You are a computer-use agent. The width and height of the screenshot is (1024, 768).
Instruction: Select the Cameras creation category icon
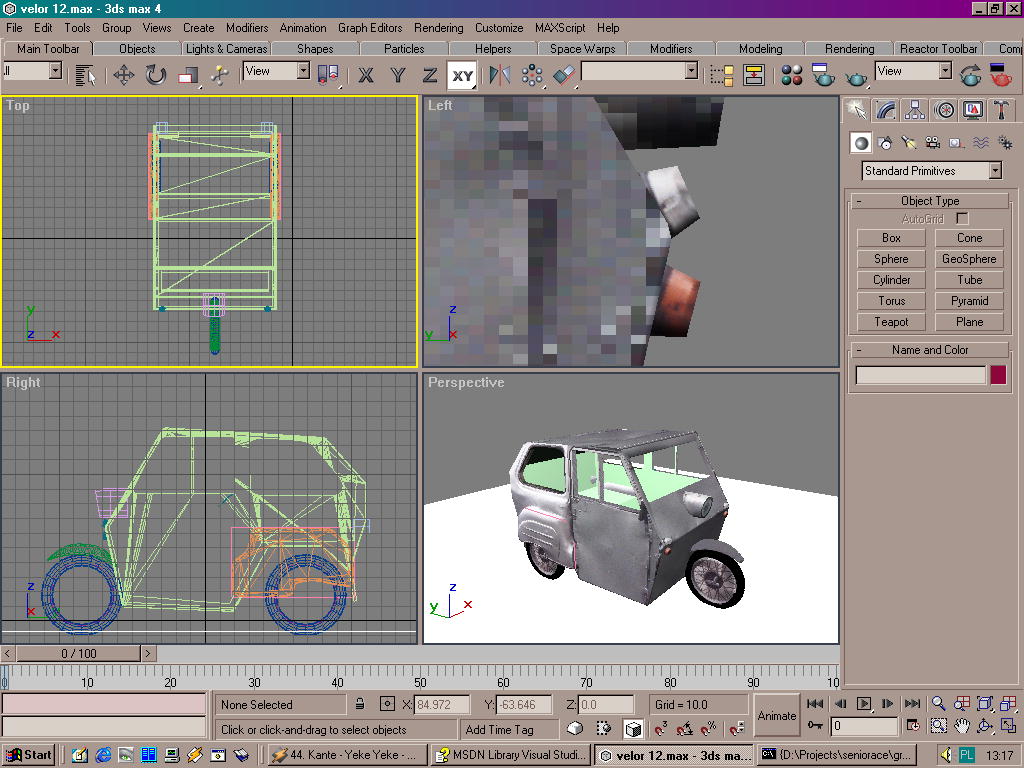[x=932, y=143]
